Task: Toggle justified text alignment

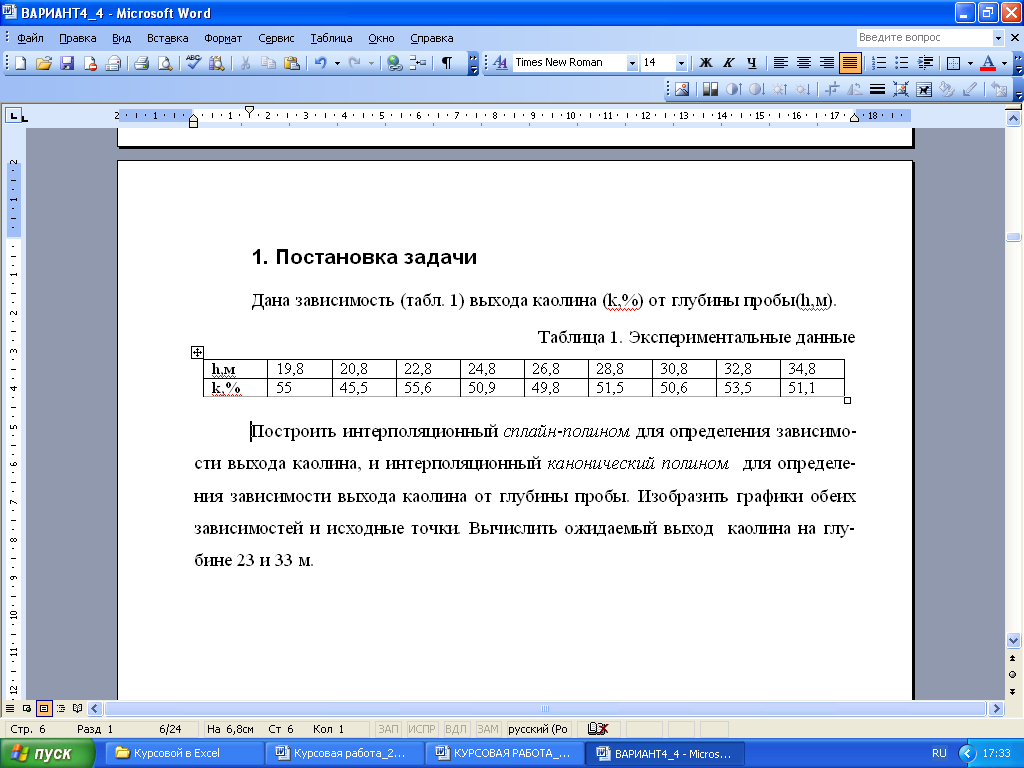Action: 850,63
